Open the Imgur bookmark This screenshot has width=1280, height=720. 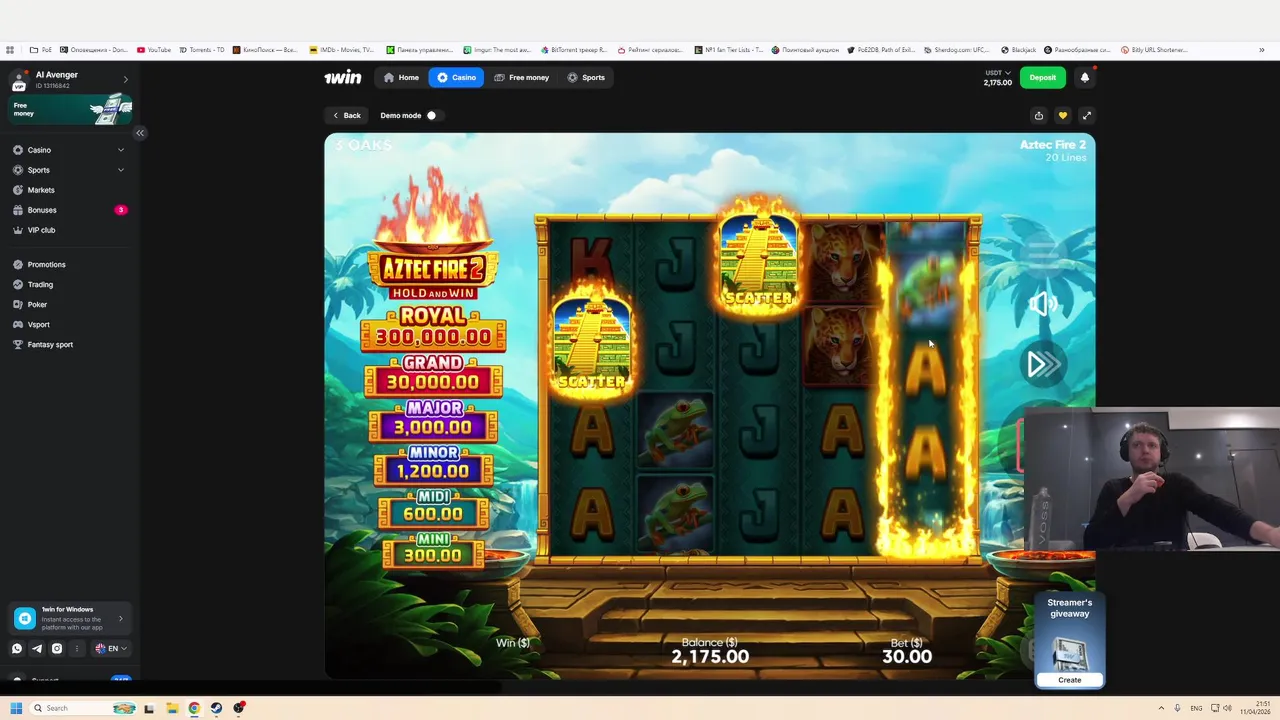pos(497,50)
